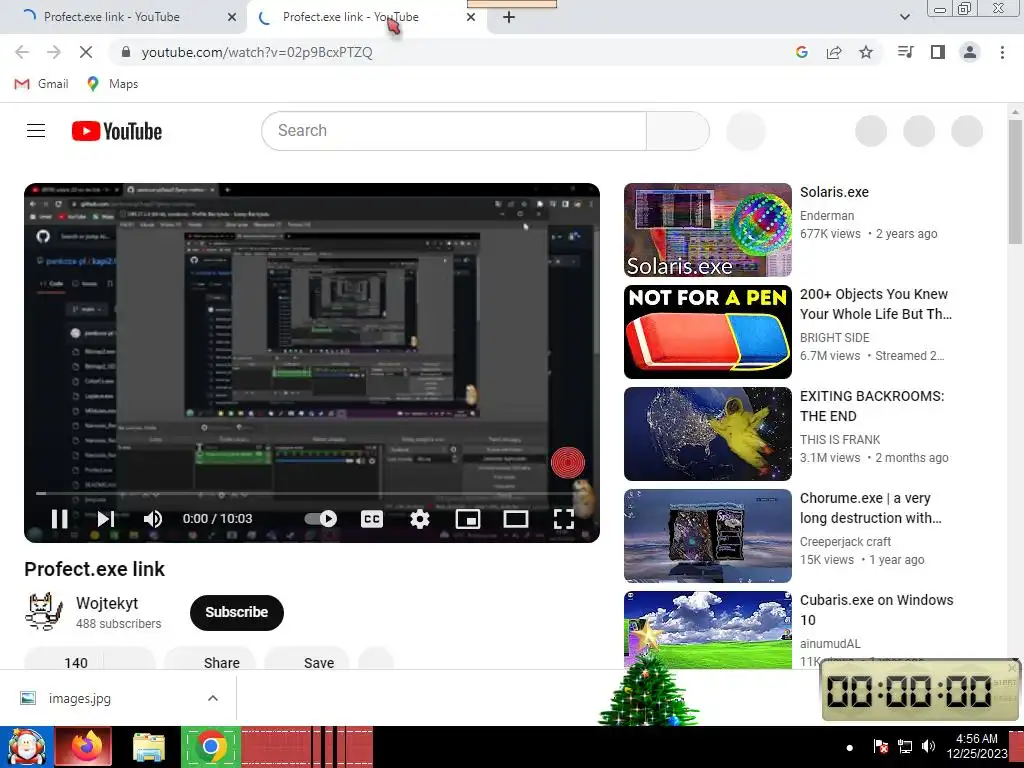The image size is (1024, 768).
Task: Subscribe to the Wojtekyt channel
Action: click(x=236, y=613)
